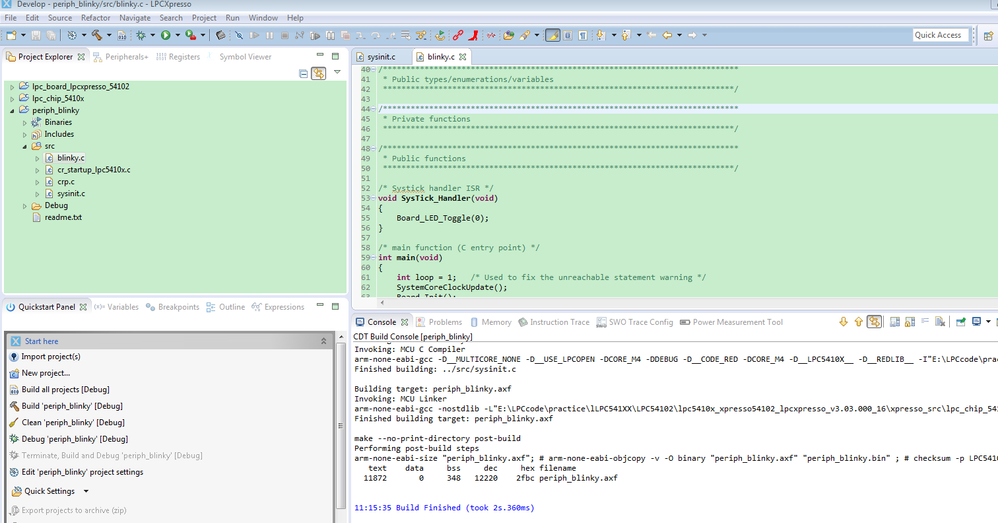Open the New file wizard icon
This screenshot has width=998, height=523.
11,35
